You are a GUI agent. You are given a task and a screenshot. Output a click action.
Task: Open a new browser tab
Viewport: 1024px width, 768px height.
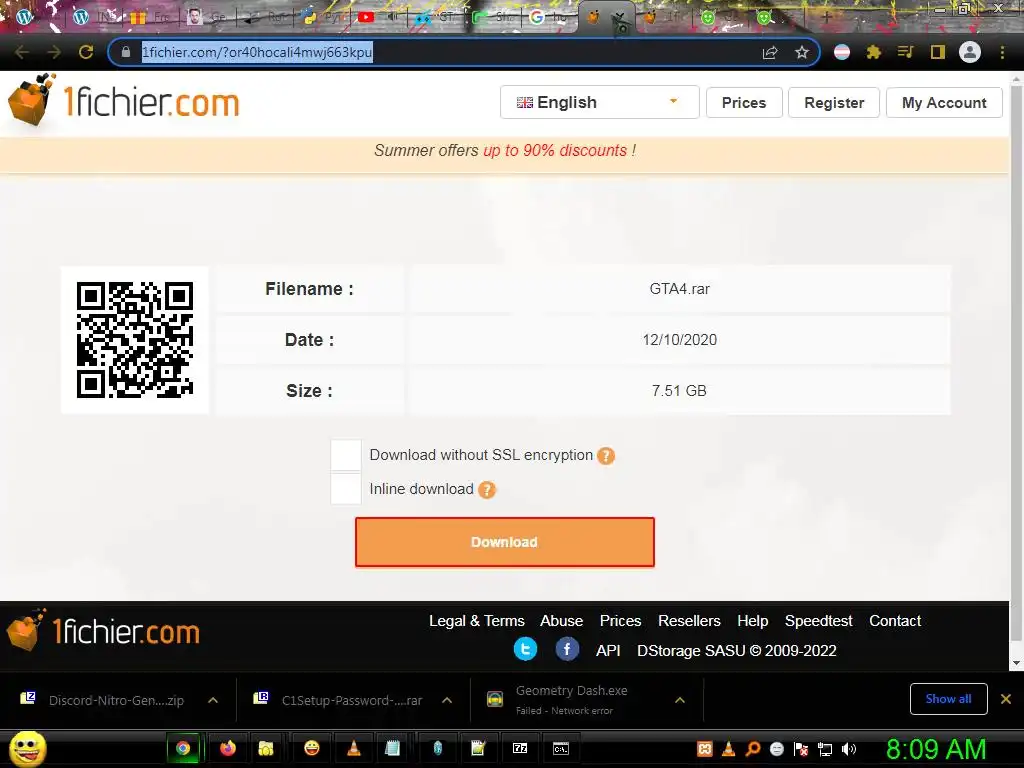(x=826, y=17)
